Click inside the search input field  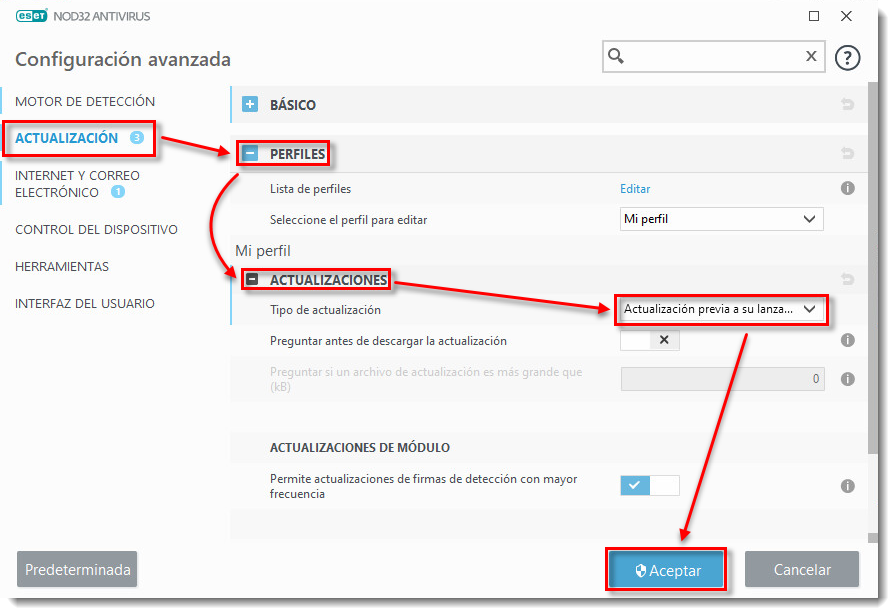point(710,56)
